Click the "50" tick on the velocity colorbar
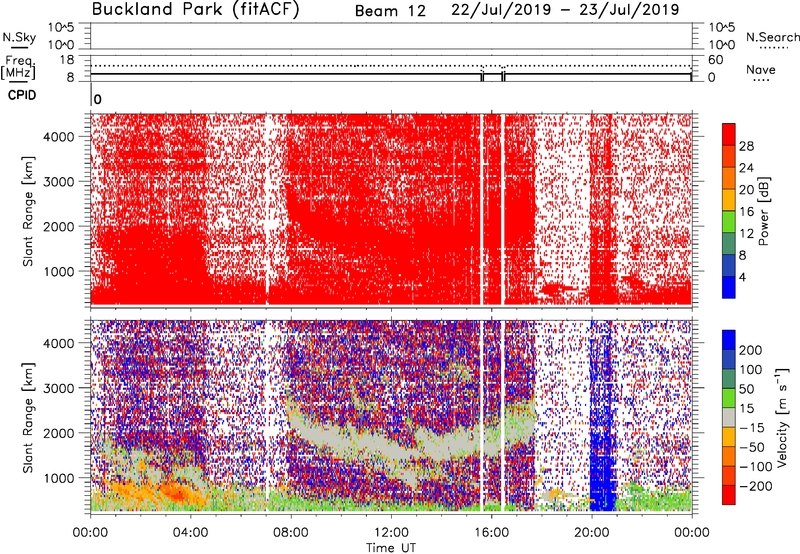The image size is (800, 554). [746, 389]
